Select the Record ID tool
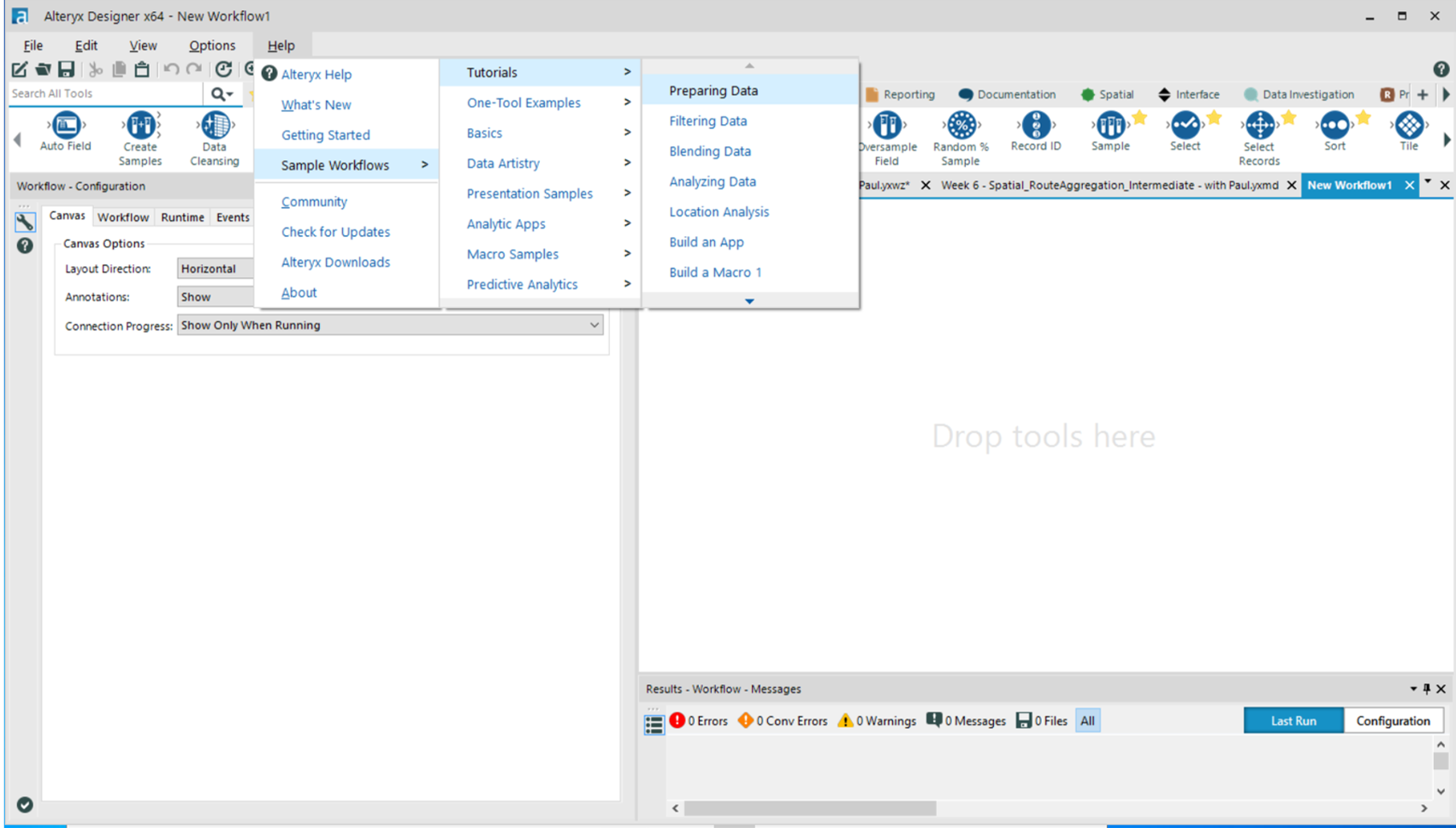 1035,126
